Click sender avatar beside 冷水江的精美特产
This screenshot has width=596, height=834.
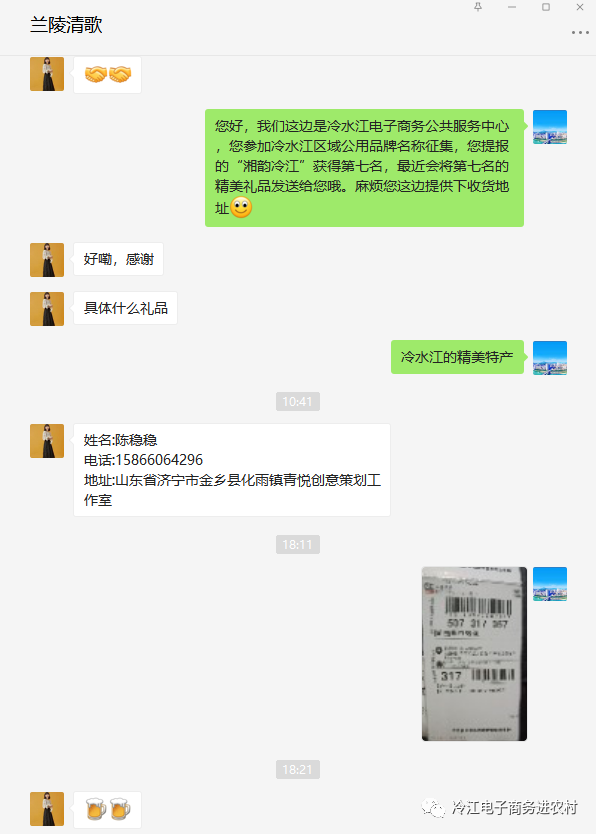coord(550,358)
